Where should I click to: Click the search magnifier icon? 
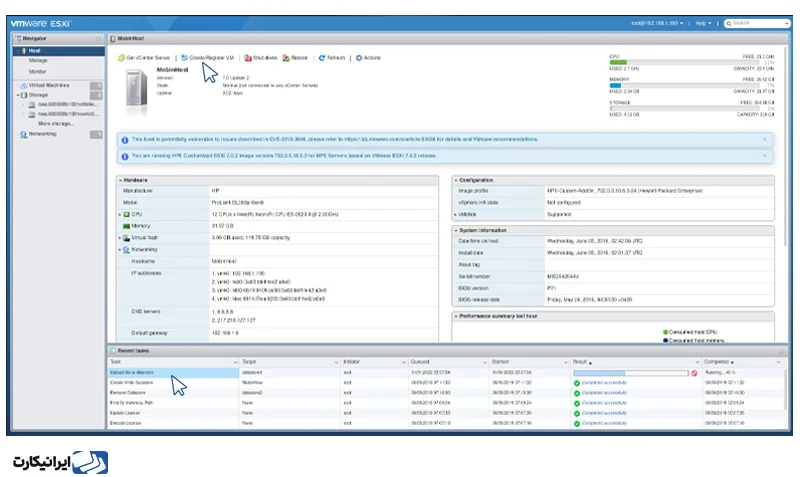(729, 23)
